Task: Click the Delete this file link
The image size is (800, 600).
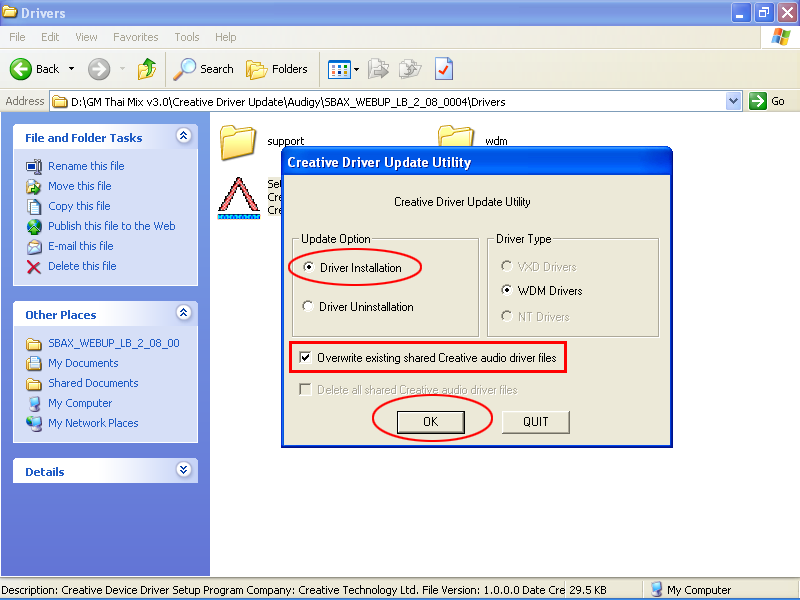Action: pos(82,266)
